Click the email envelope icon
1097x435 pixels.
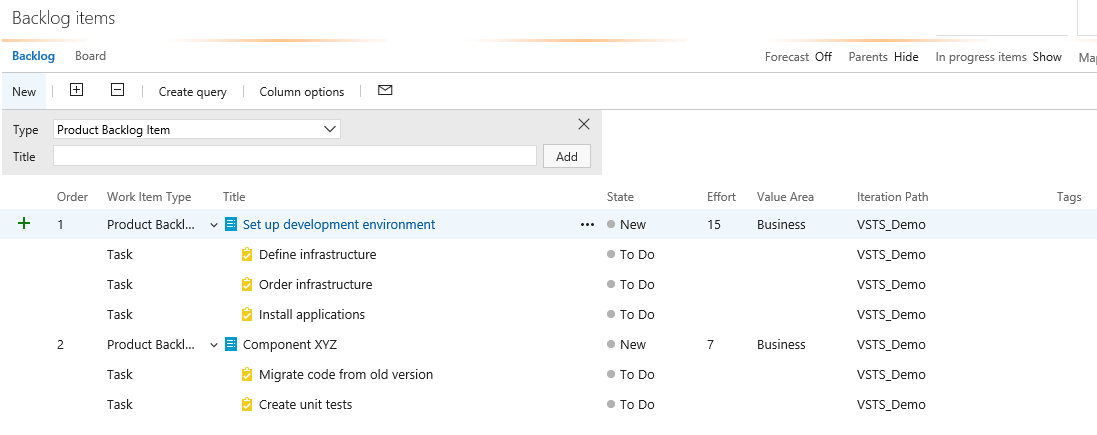(x=385, y=90)
